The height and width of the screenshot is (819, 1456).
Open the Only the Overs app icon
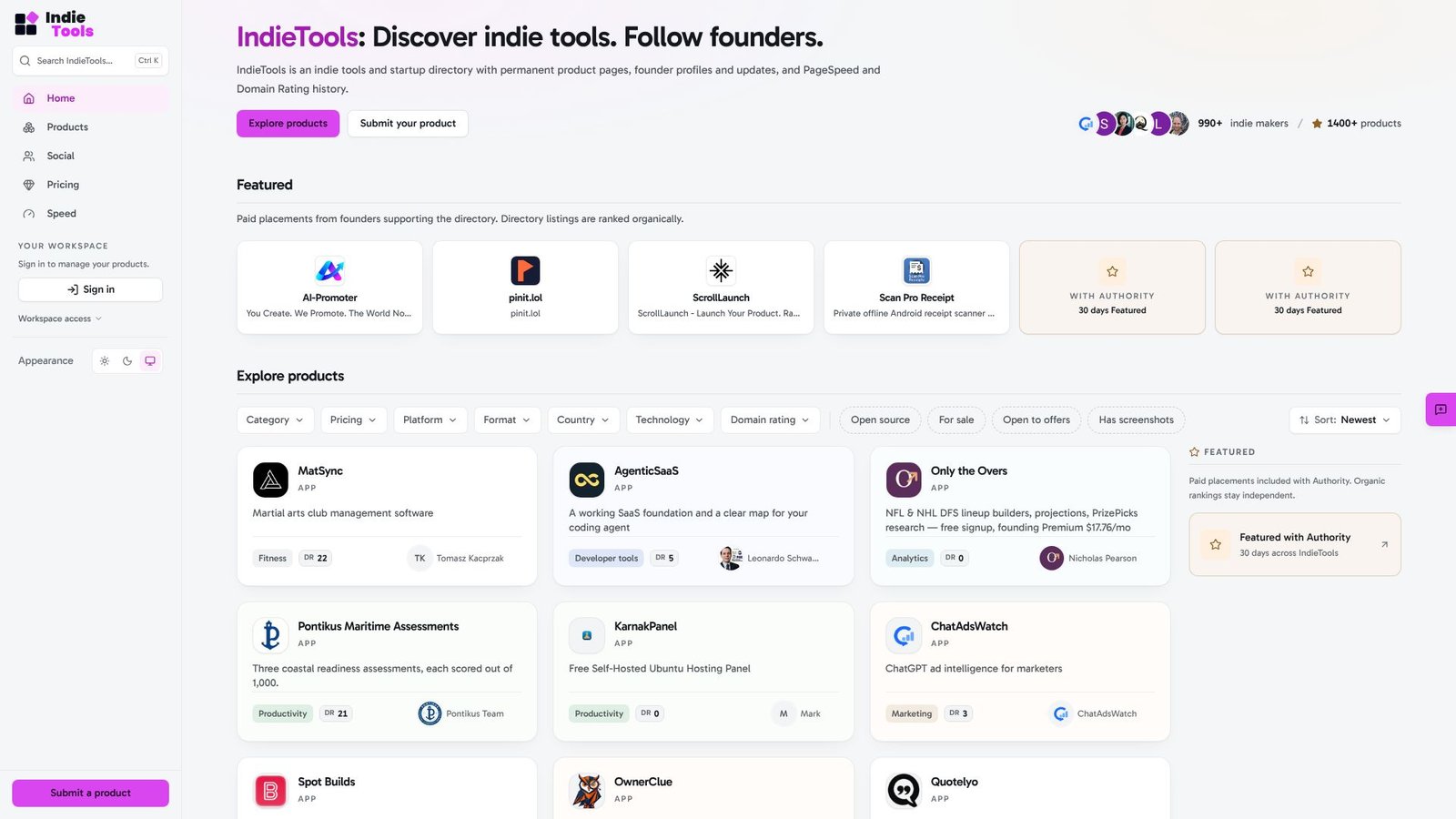[904, 480]
